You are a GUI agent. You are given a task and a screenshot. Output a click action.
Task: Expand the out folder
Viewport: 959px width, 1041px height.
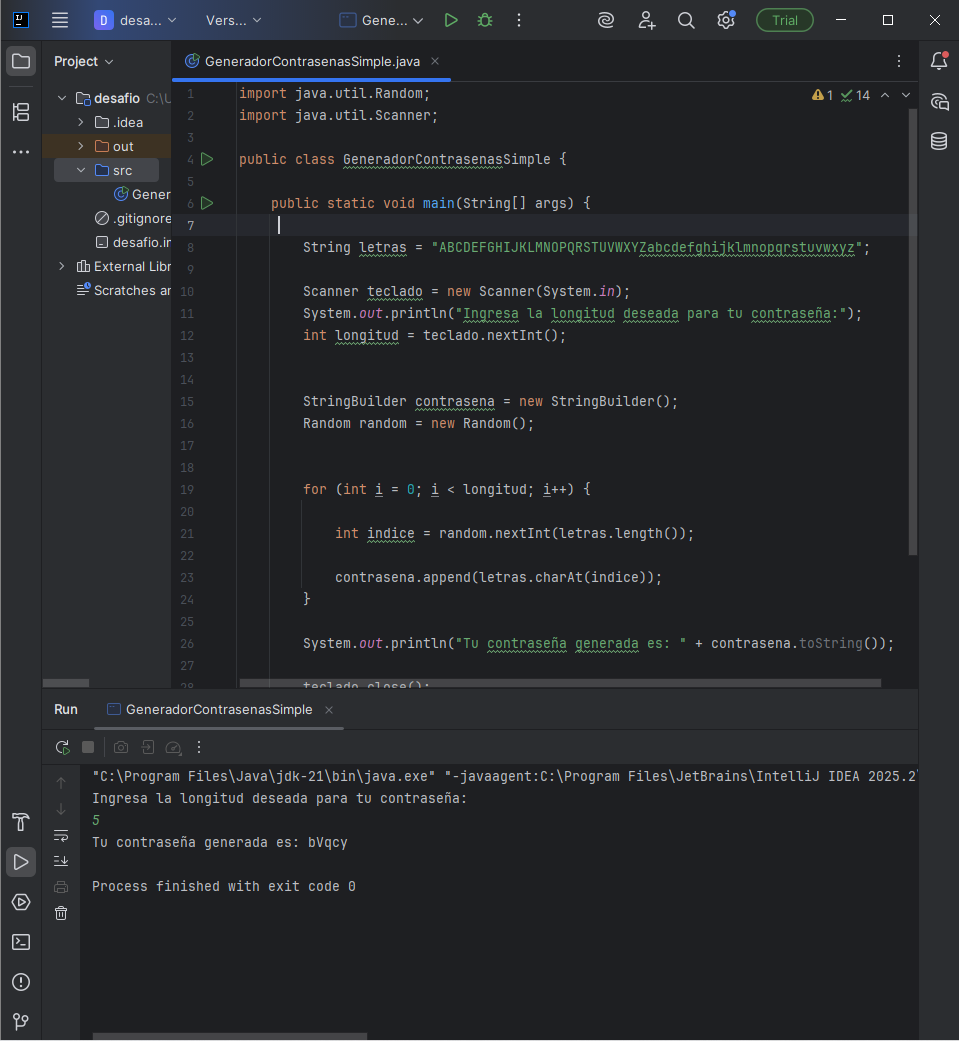[x=80, y=146]
